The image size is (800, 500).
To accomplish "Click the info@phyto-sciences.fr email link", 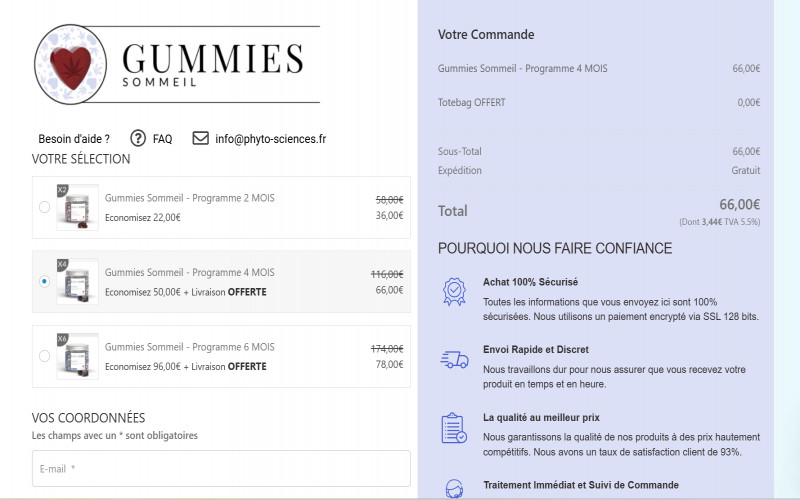I will tap(270, 139).
